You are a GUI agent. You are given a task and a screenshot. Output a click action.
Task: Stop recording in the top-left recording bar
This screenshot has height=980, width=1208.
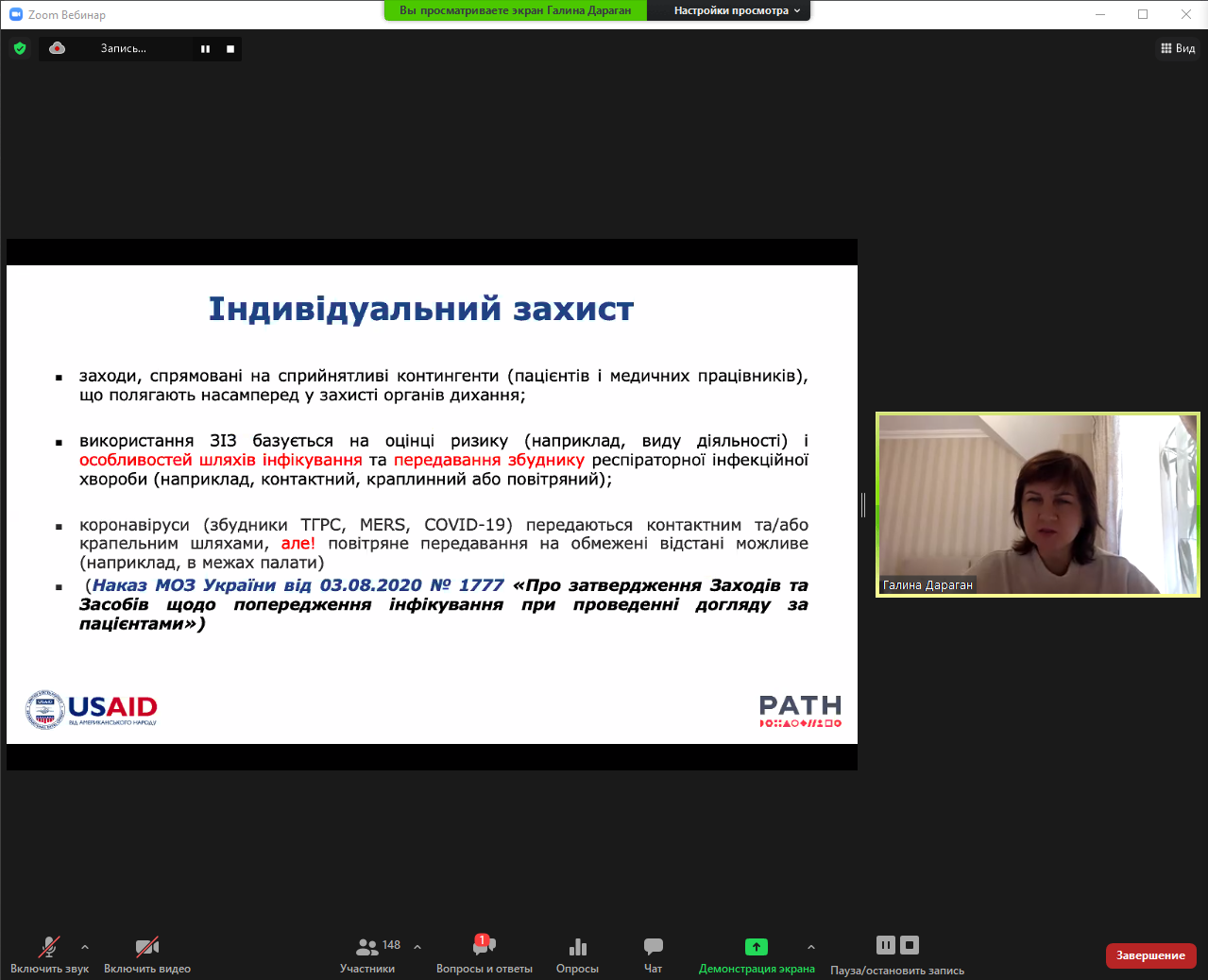[230, 49]
